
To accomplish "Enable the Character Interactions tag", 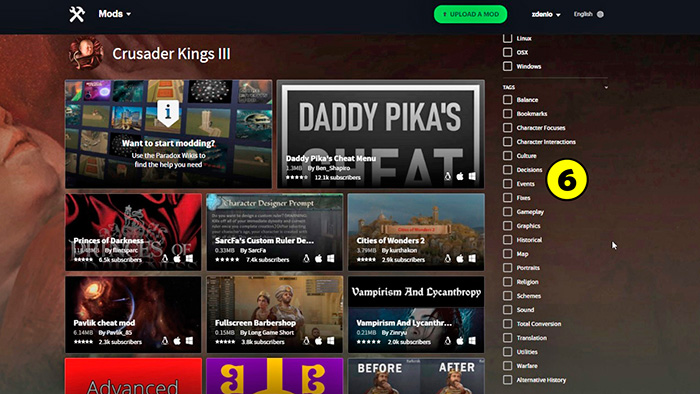I will [508, 141].
